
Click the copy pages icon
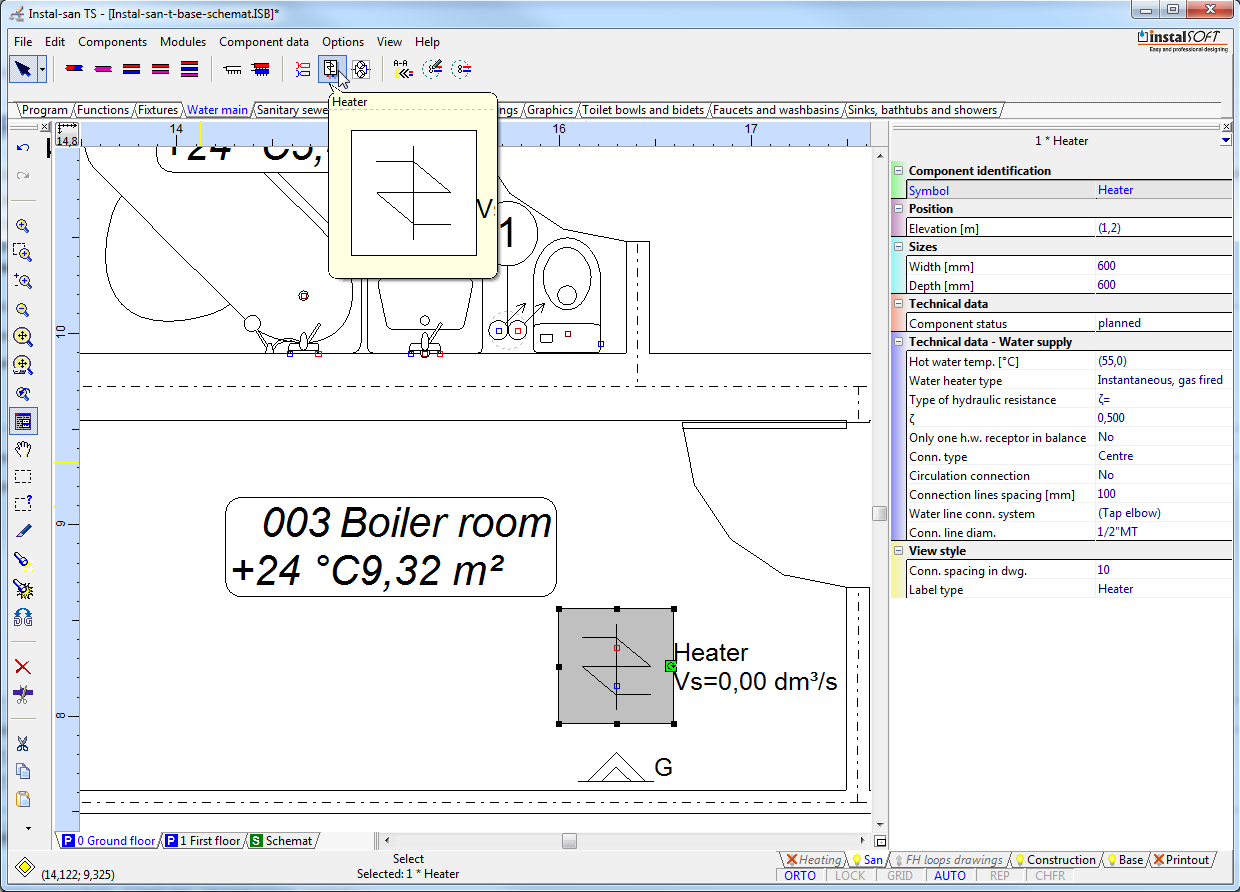(23, 772)
